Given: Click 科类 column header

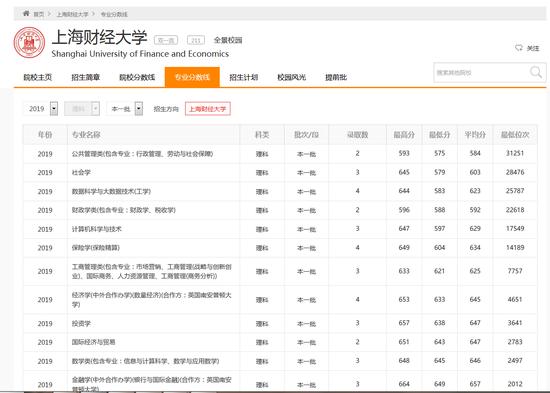Looking at the screenshot, I should 262,135.
